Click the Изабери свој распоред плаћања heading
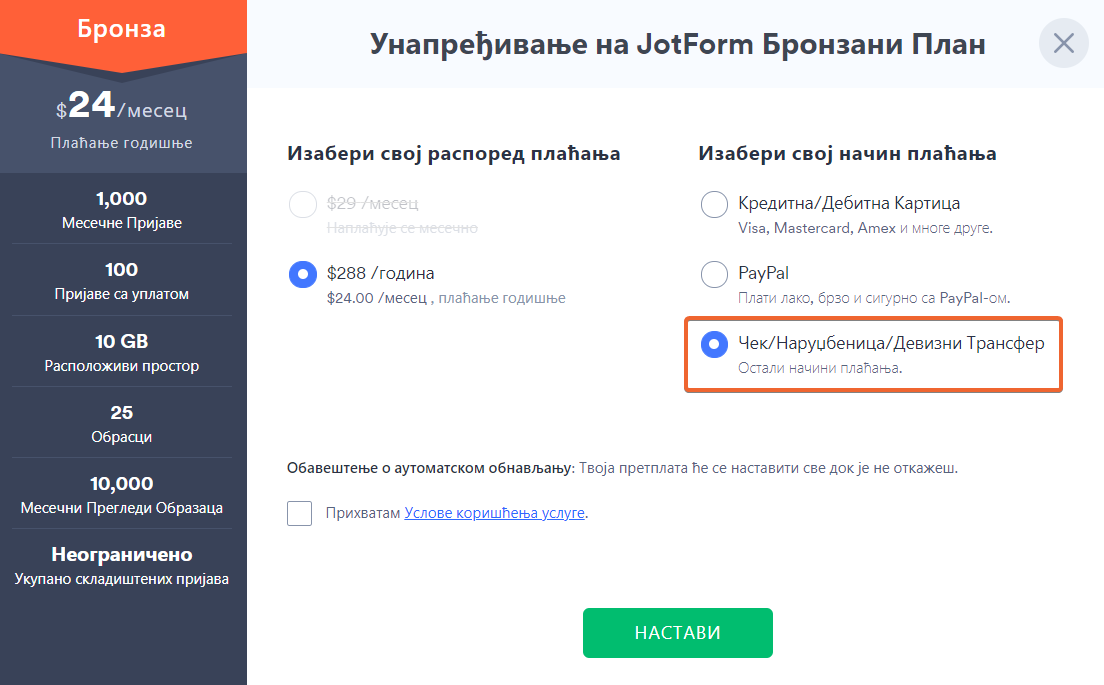 tap(454, 153)
